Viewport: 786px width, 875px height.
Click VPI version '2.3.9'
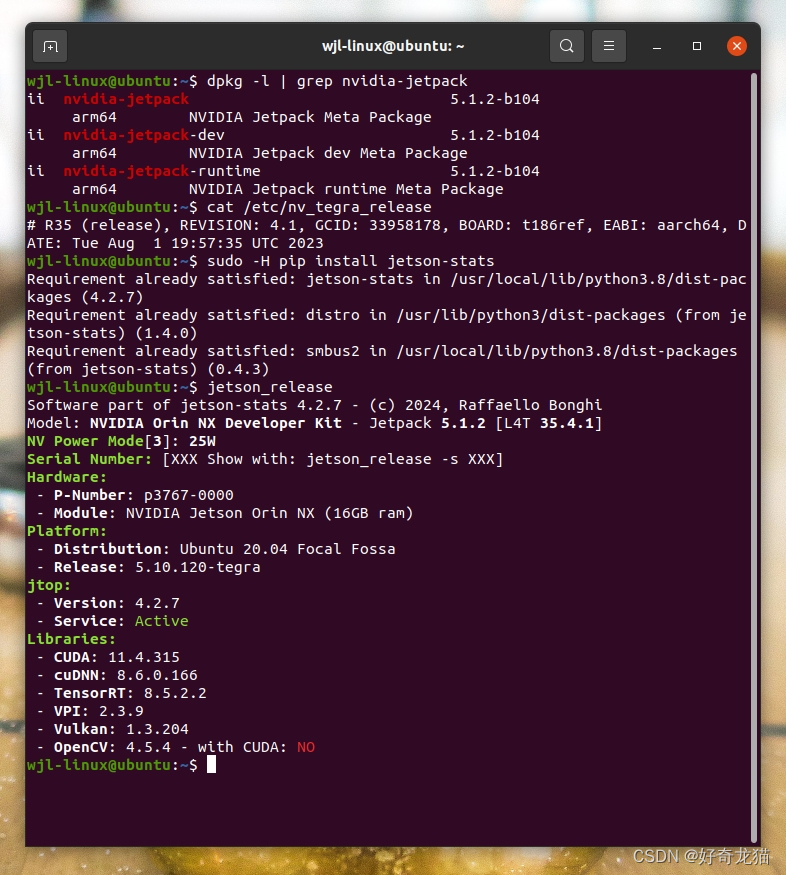click(121, 711)
